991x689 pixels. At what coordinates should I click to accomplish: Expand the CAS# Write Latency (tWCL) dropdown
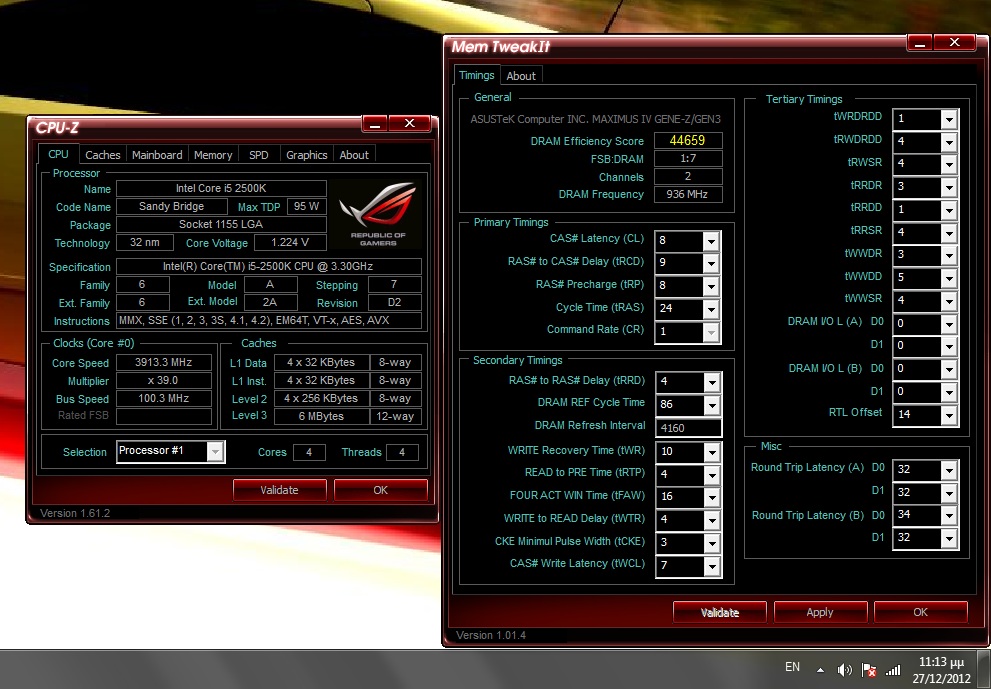pyautogui.click(x=712, y=566)
